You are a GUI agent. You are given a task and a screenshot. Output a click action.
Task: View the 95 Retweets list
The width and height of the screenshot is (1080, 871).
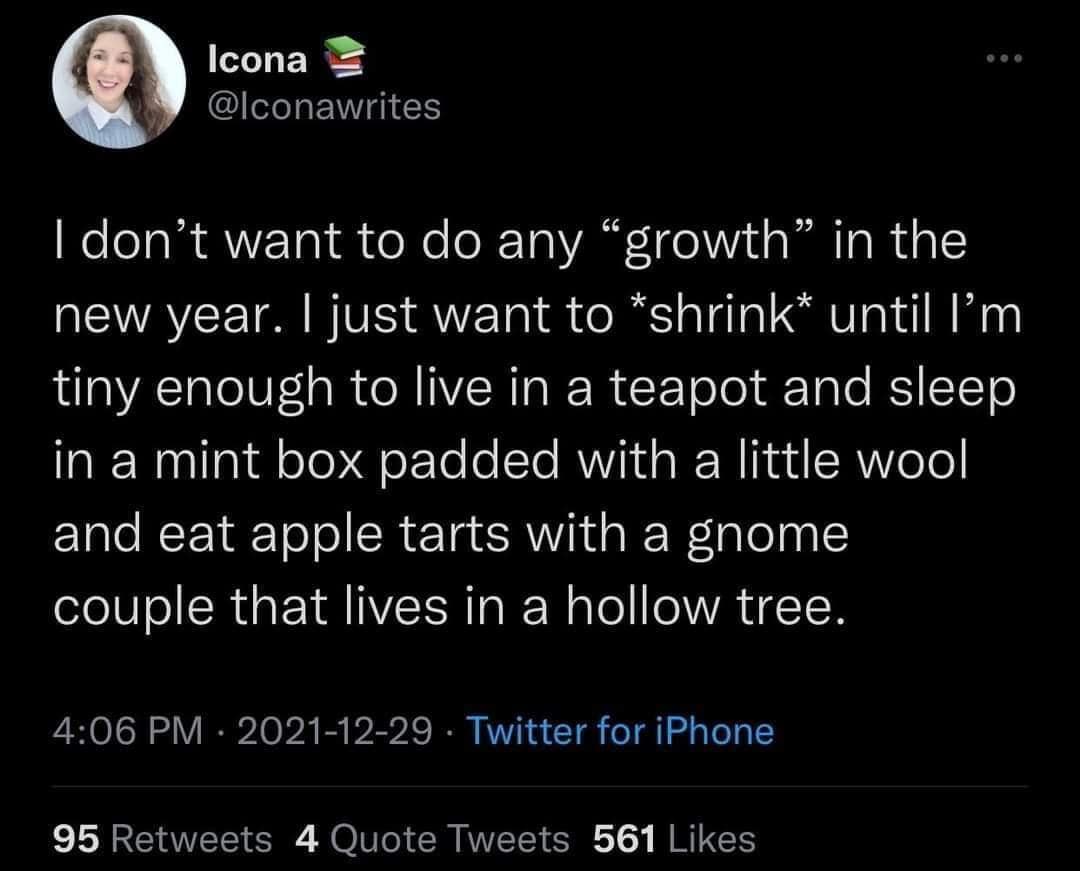coord(160,838)
